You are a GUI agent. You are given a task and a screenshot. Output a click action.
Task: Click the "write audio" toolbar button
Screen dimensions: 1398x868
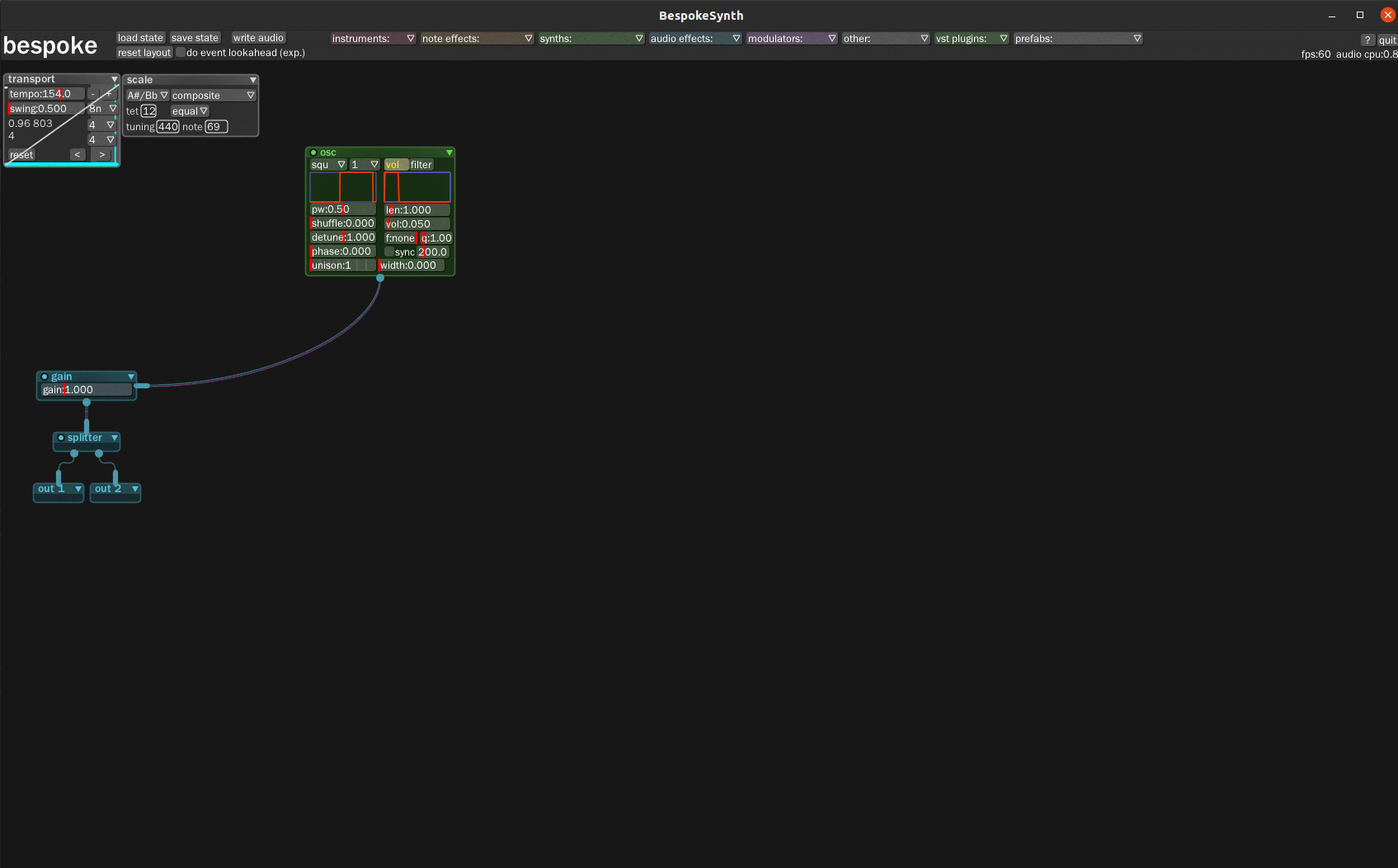[258, 37]
